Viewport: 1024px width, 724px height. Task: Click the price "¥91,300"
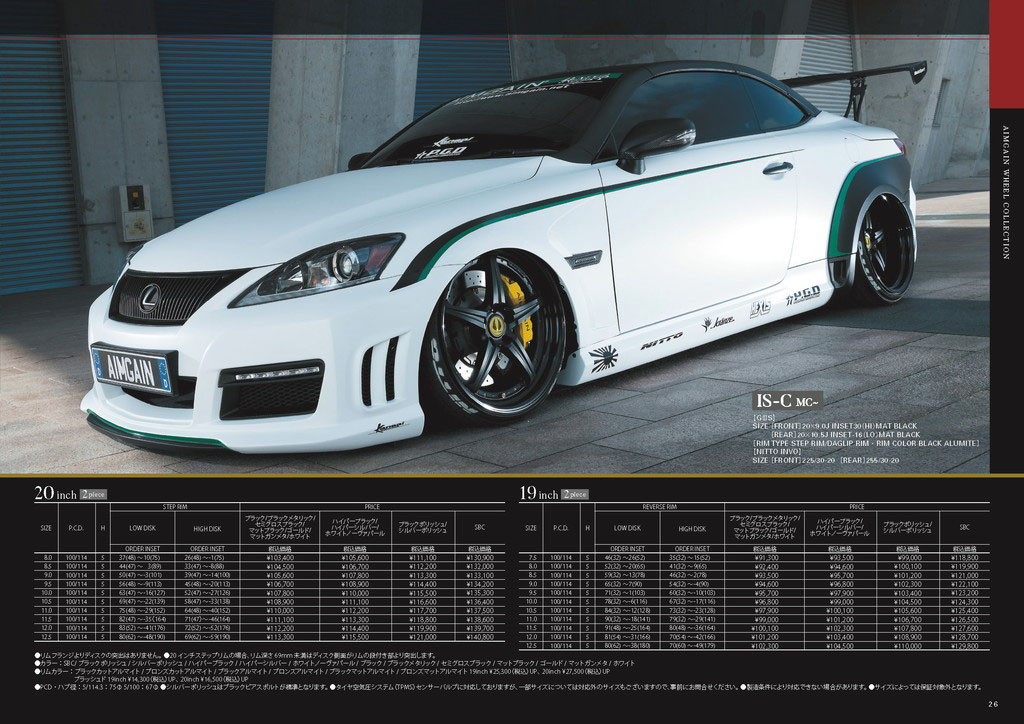coord(766,558)
